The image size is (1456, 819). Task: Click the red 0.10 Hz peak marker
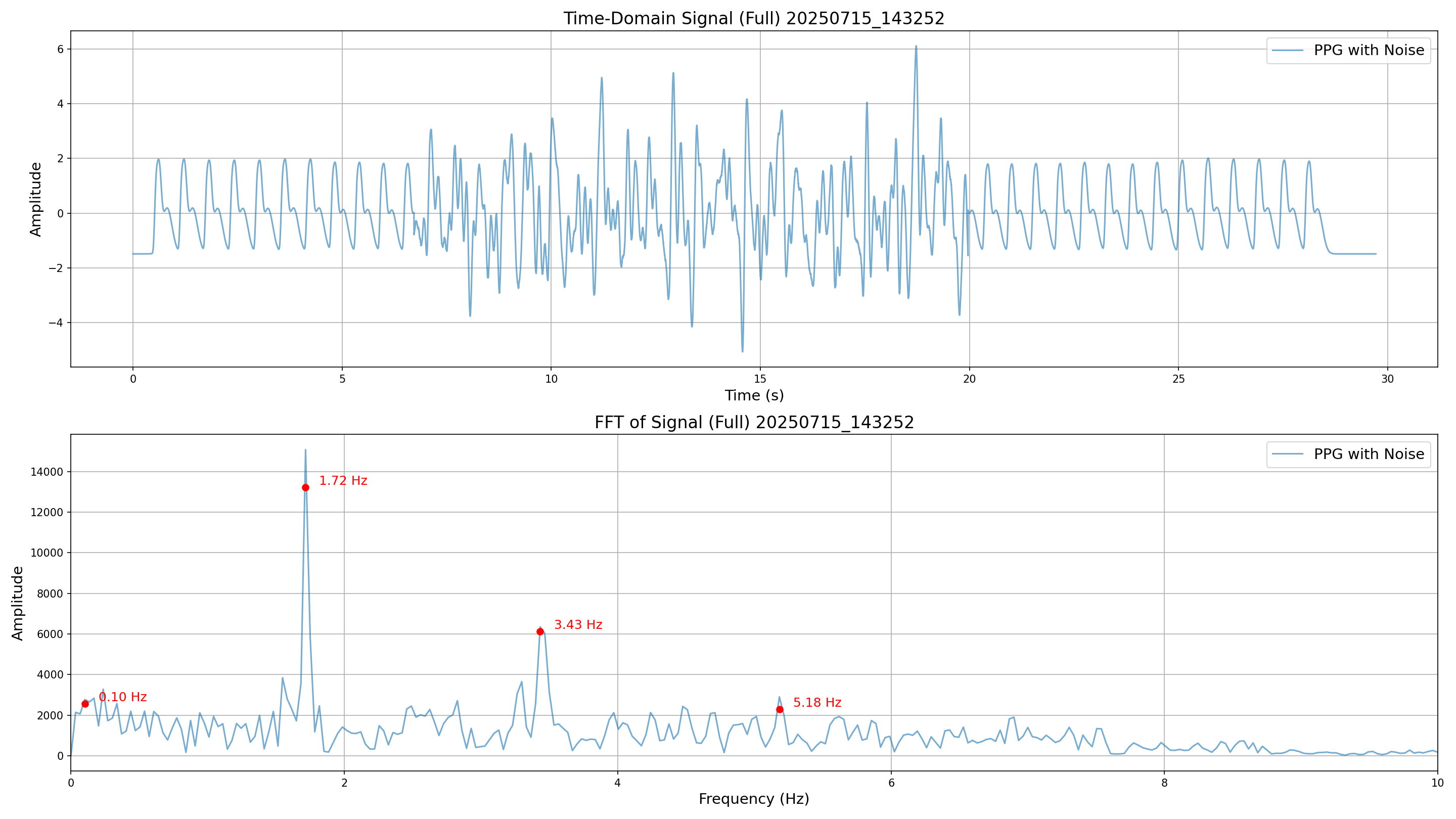click(85, 704)
